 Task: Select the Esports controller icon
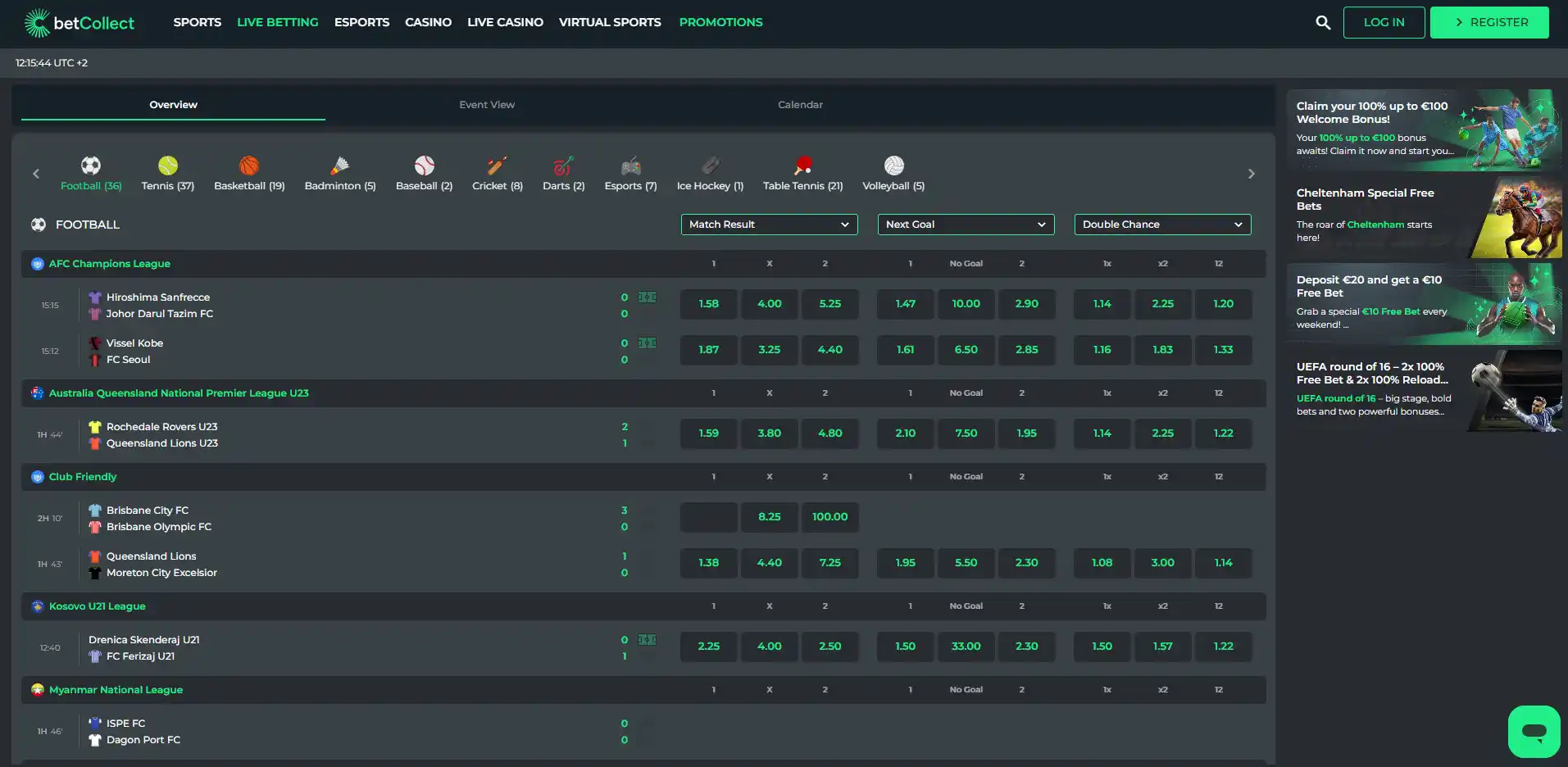630,166
